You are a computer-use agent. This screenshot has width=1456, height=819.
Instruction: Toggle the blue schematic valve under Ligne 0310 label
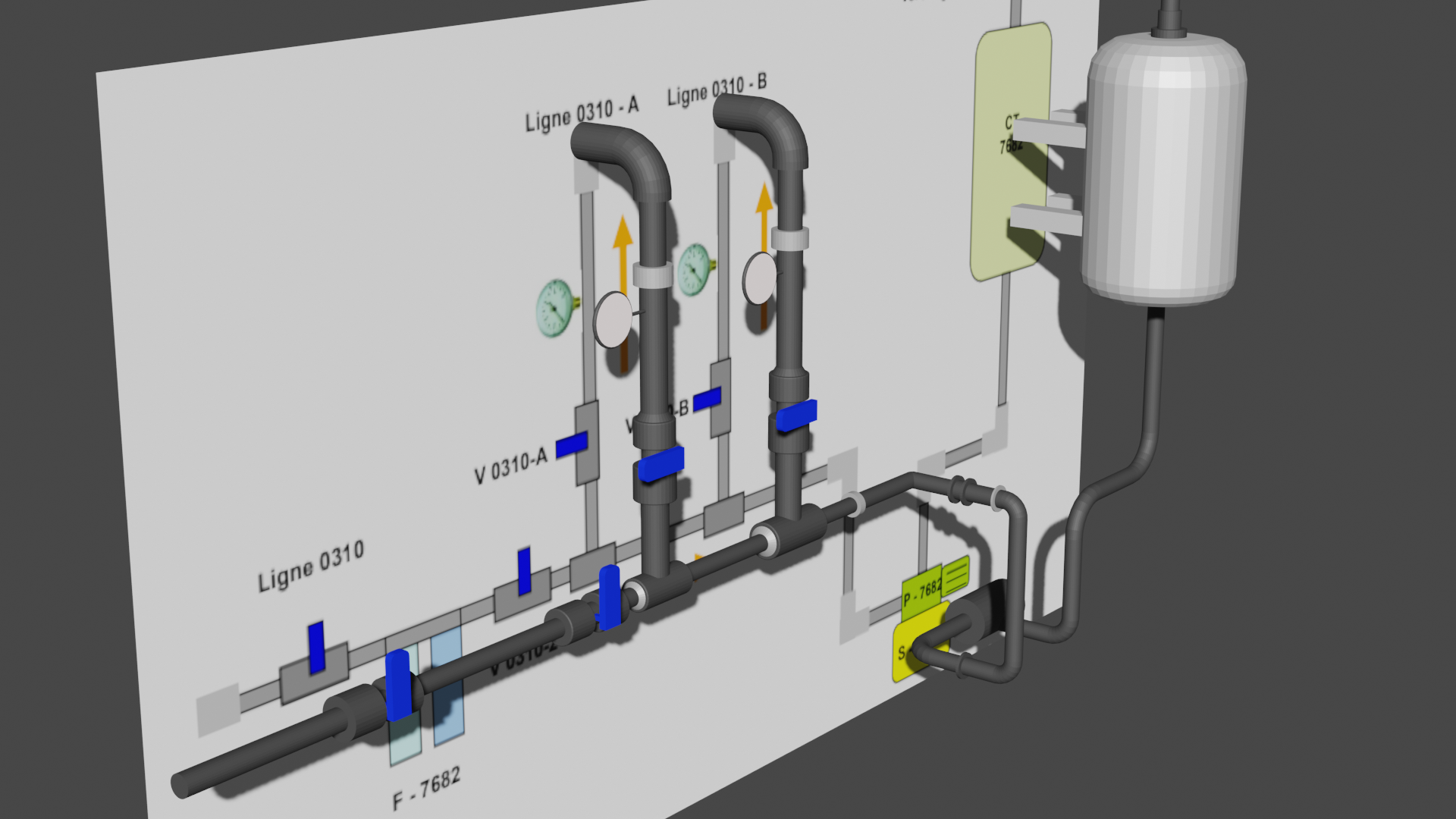point(316,647)
